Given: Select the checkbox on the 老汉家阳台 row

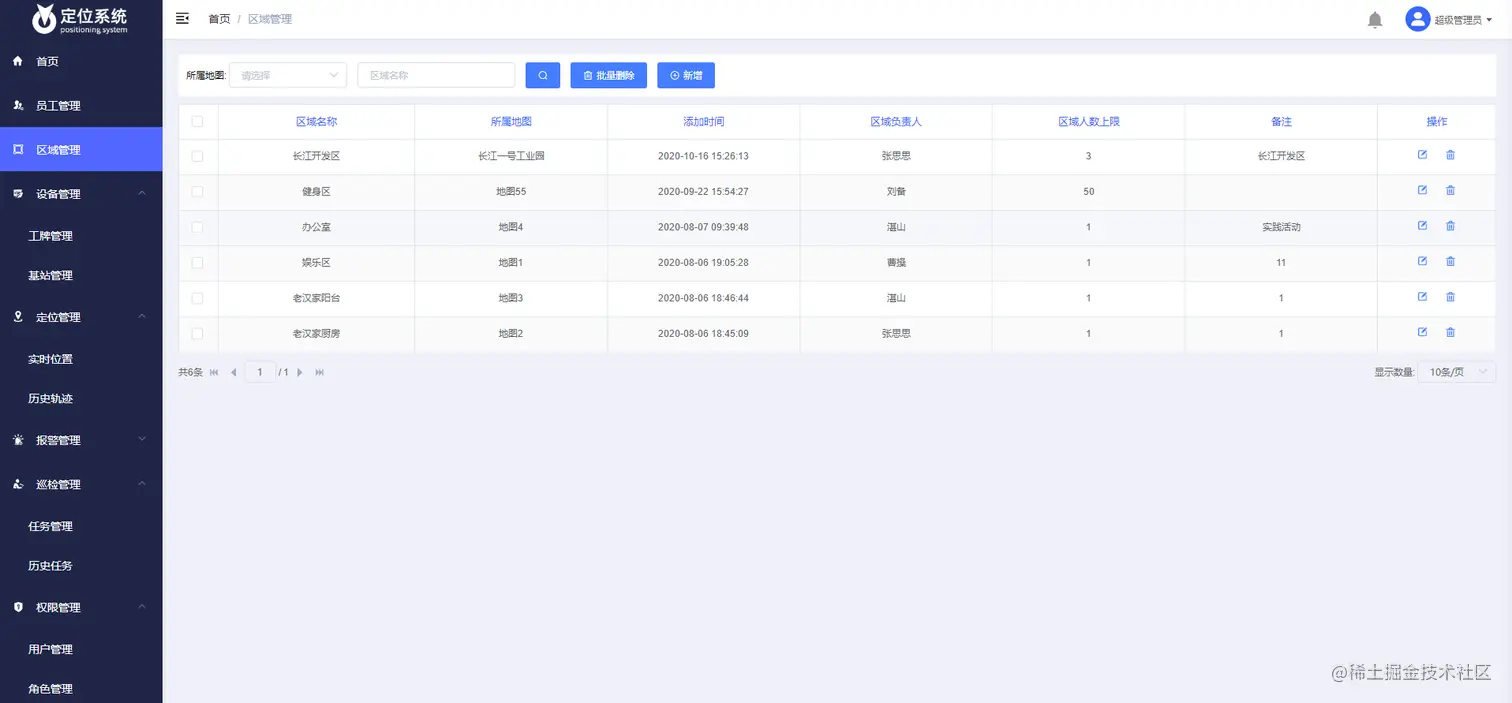Looking at the screenshot, I should pyautogui.click(x=197, y=297).
